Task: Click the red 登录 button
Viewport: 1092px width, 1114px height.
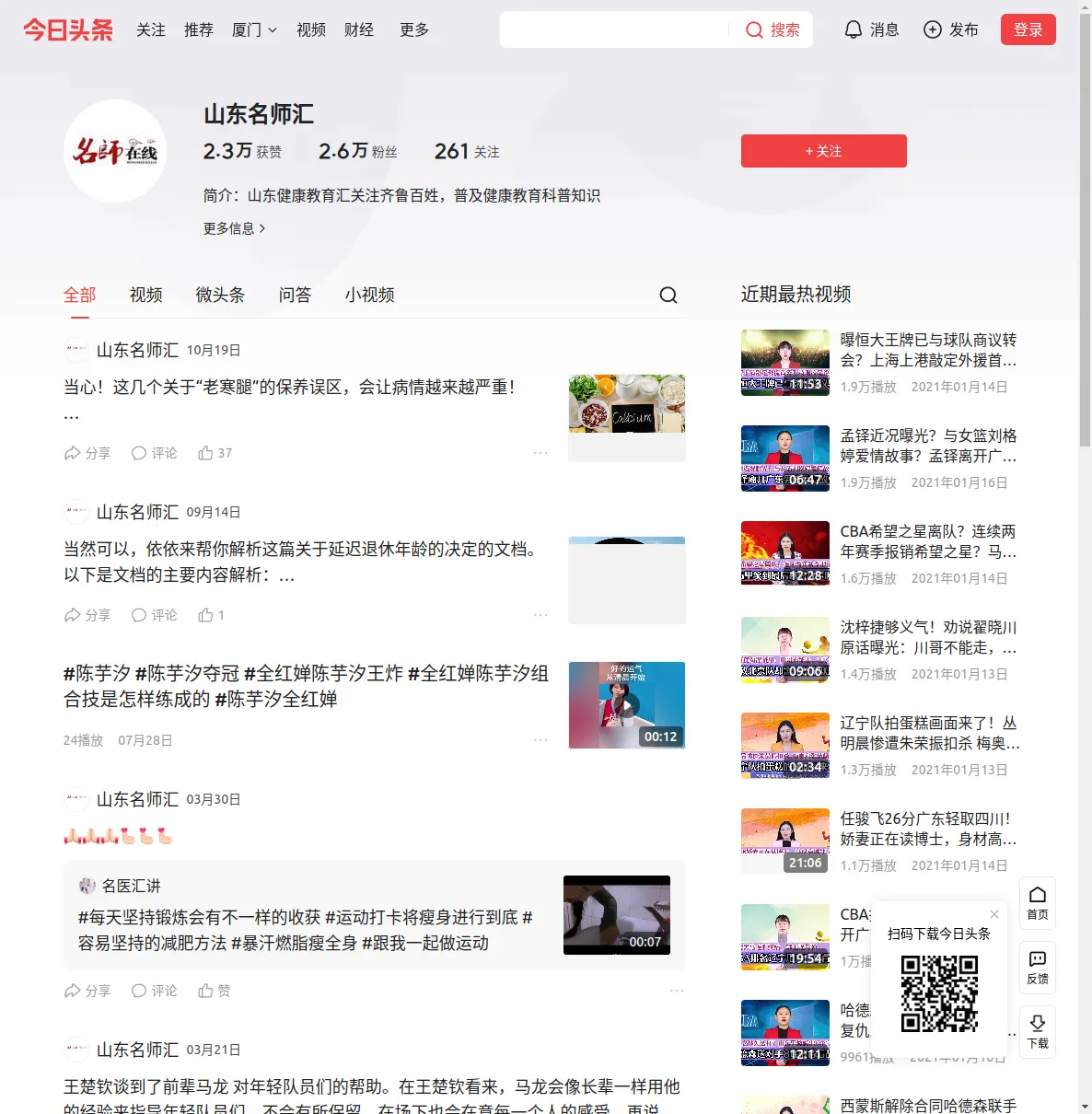Action: click(x=1028, y=29)
